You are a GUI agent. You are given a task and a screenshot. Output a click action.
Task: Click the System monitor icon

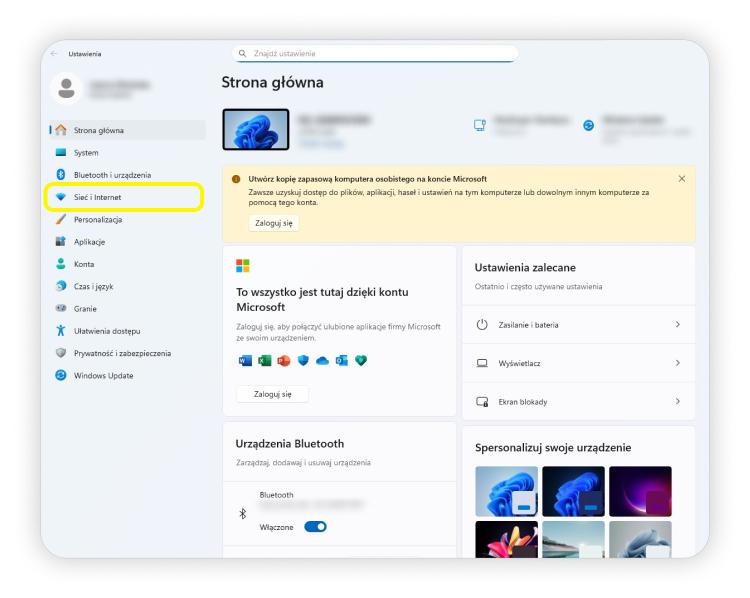coord(61,152)
